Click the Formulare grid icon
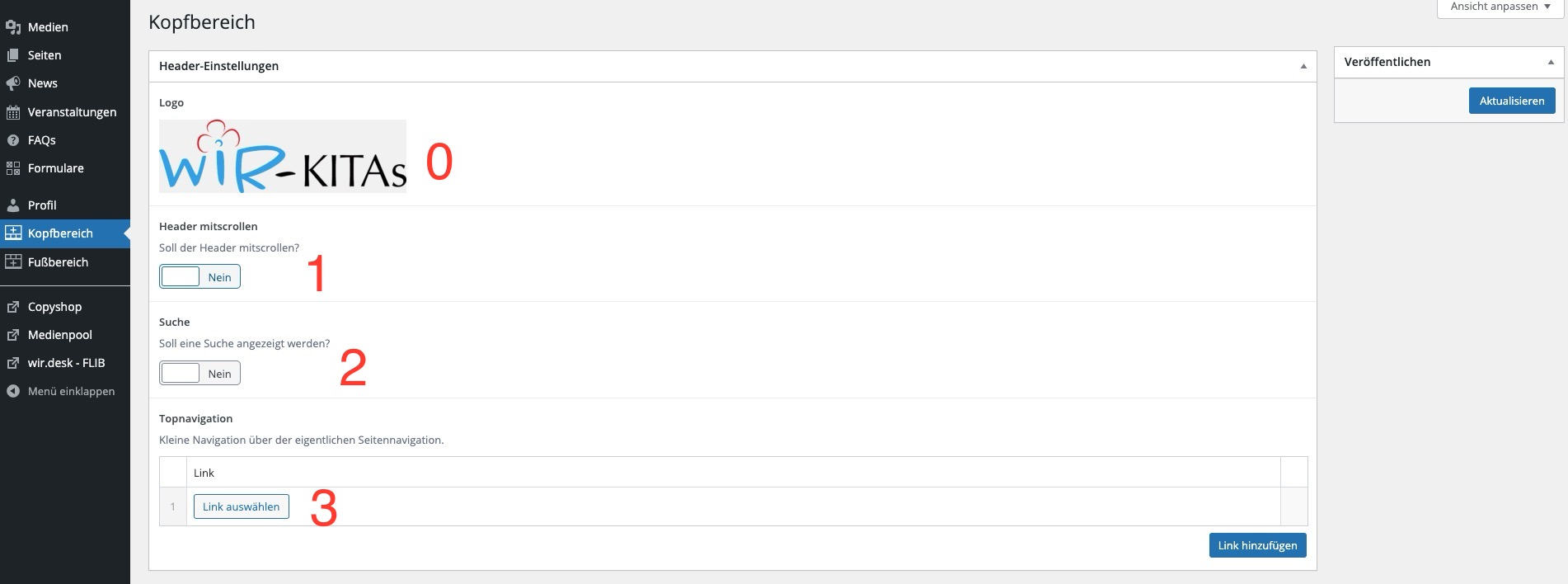 click(x=13, y=168)
